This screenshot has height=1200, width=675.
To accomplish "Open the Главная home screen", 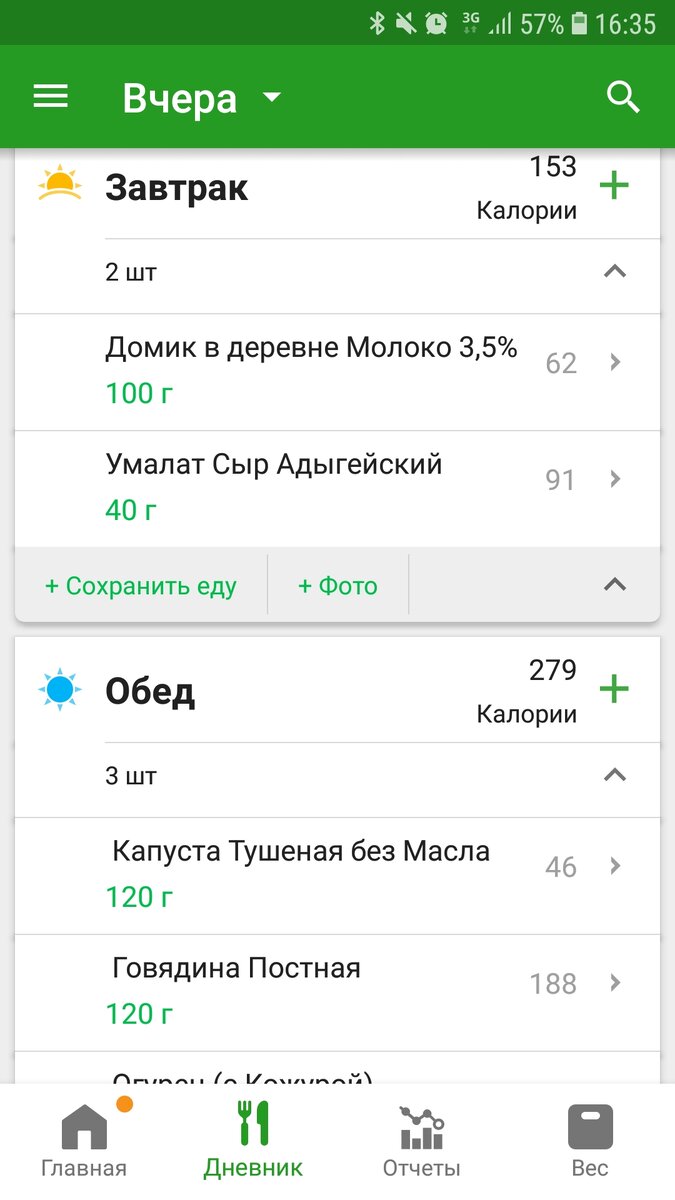I will [x=82, y=1137].
